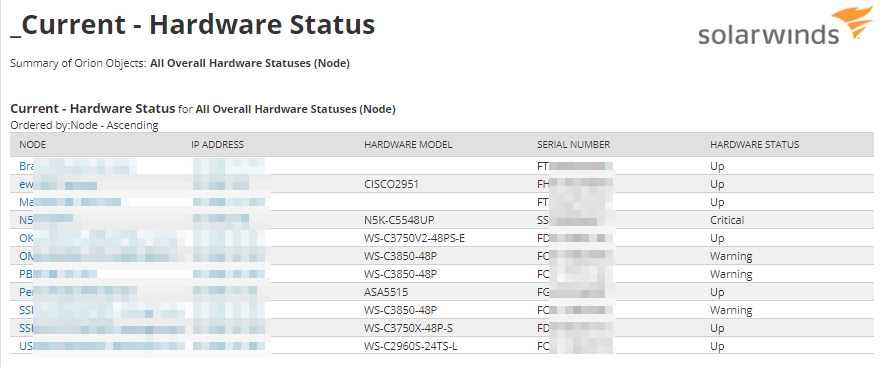The image size is (881, 367).
Task: Click the SERIAL NUMBER column header
Action: pos(573,144)
